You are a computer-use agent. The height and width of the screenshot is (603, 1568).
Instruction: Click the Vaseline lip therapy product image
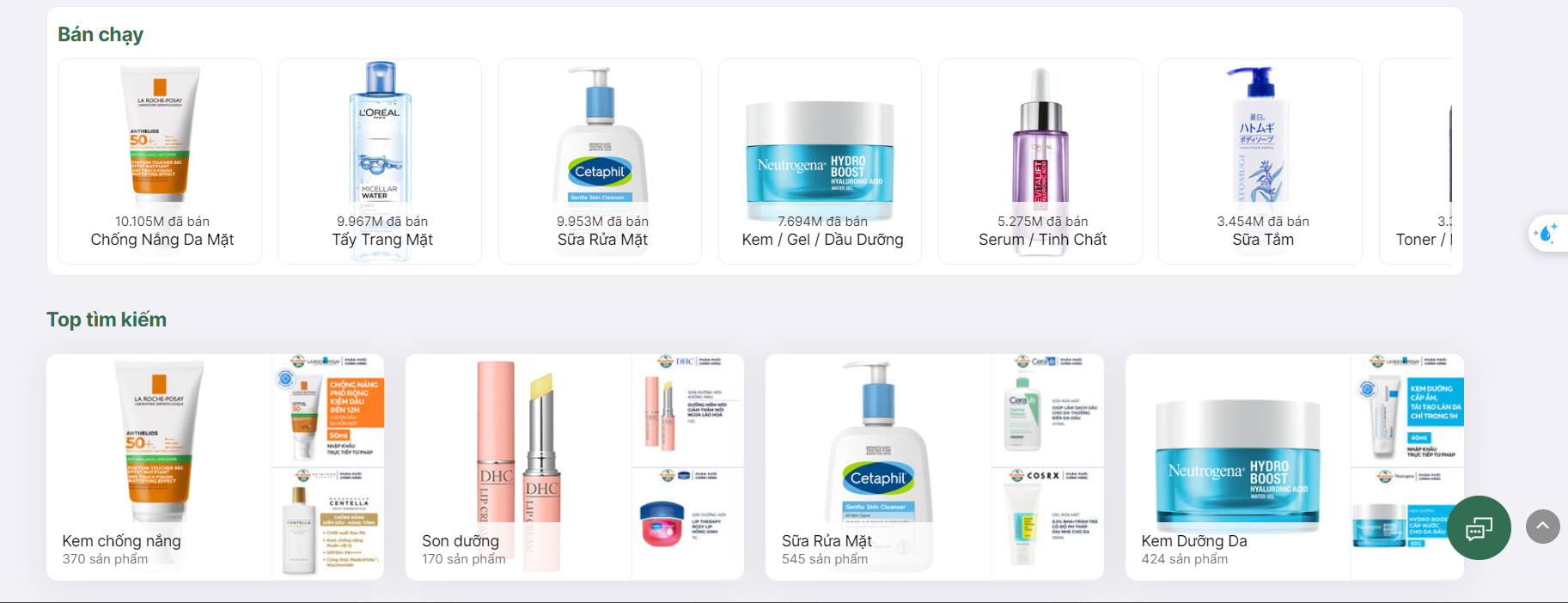(x=688, y=524)
